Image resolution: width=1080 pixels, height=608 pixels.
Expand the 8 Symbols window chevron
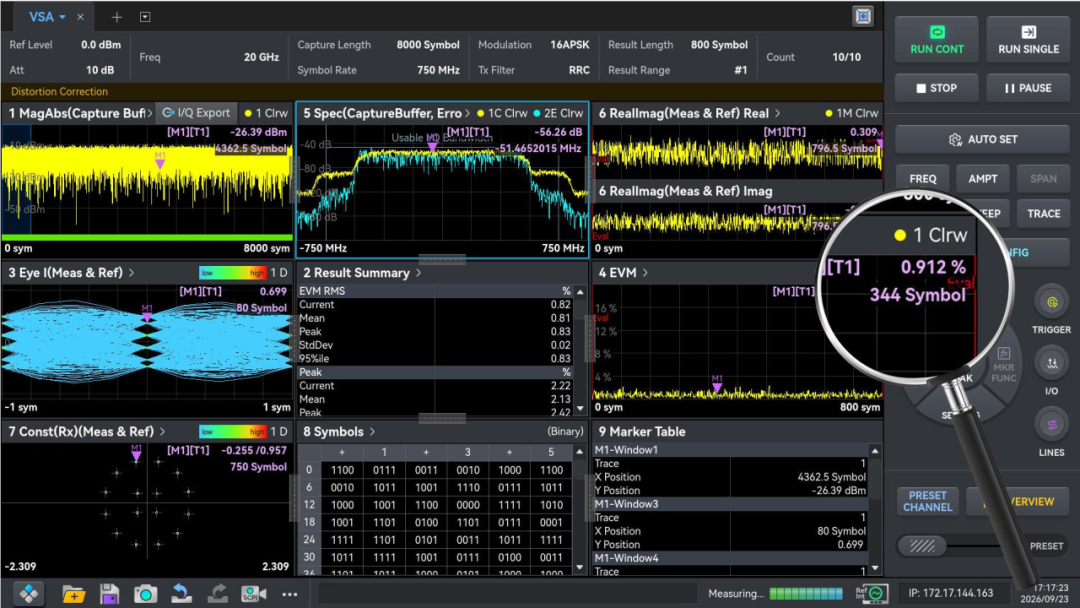[372, 432]
